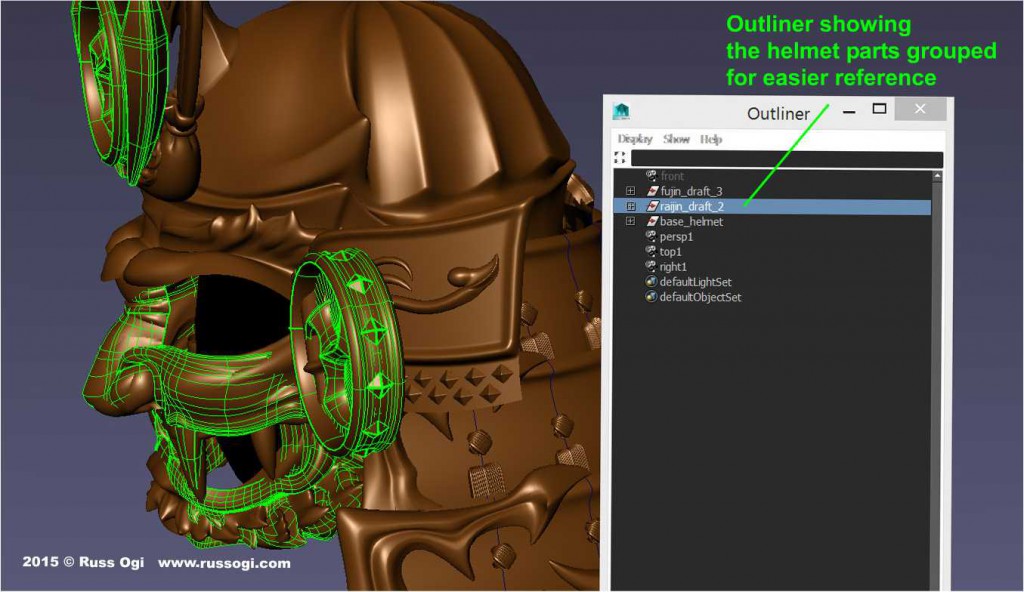Click the camera icon beside persp1
Screen dimensions: 1024x592
point(650,236)
